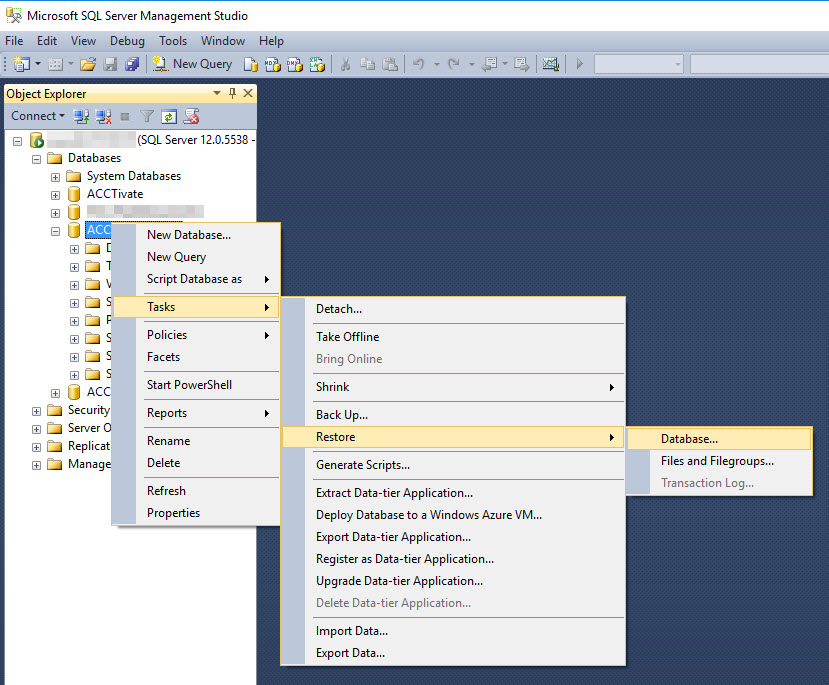Expand the System Databases folder
The height and width of the screenshot is (685, 829).
tap(56, 177)
